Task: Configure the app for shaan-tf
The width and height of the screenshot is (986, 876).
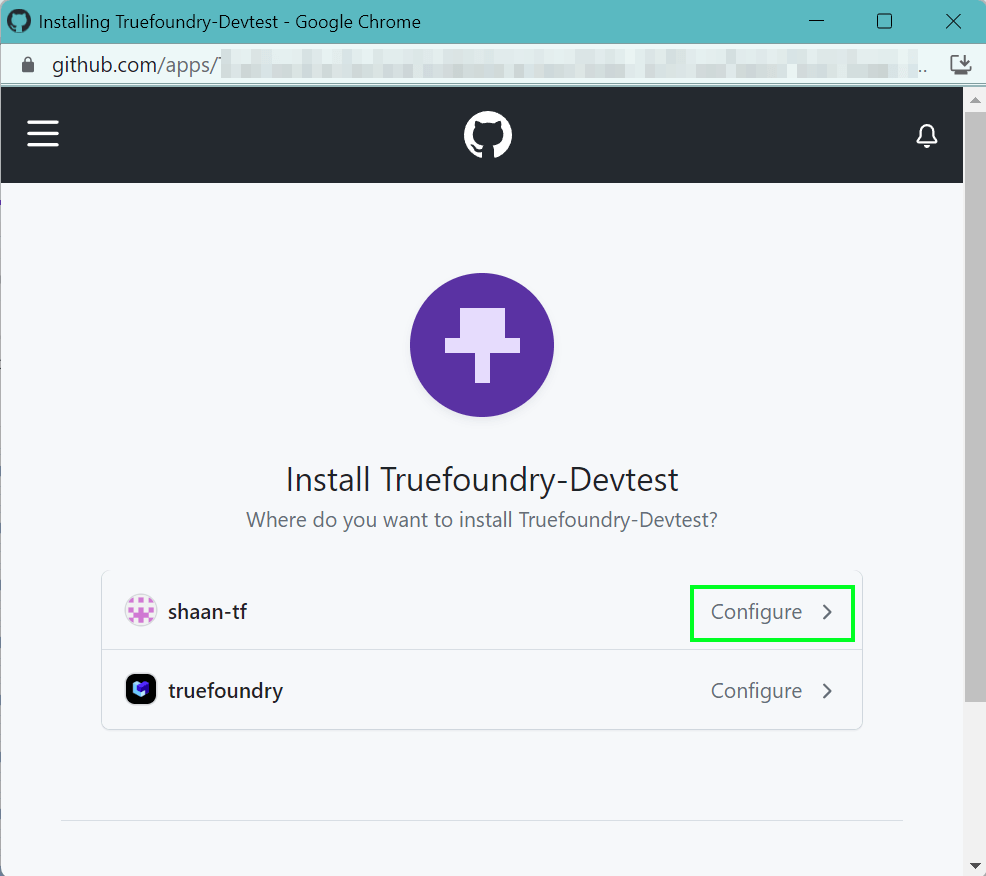Action: pos(772,613)
